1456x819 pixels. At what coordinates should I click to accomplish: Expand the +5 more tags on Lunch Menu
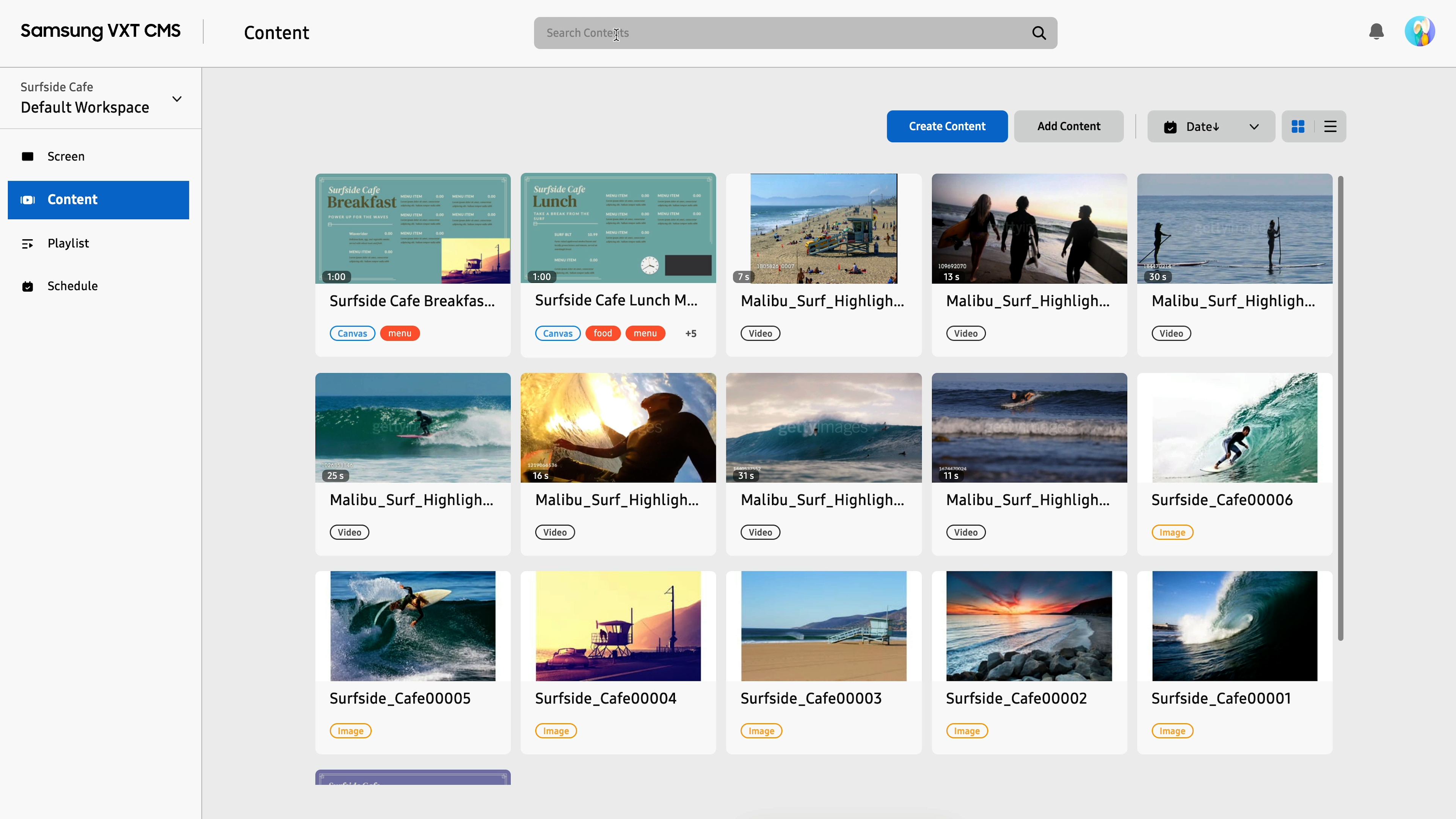691,334
